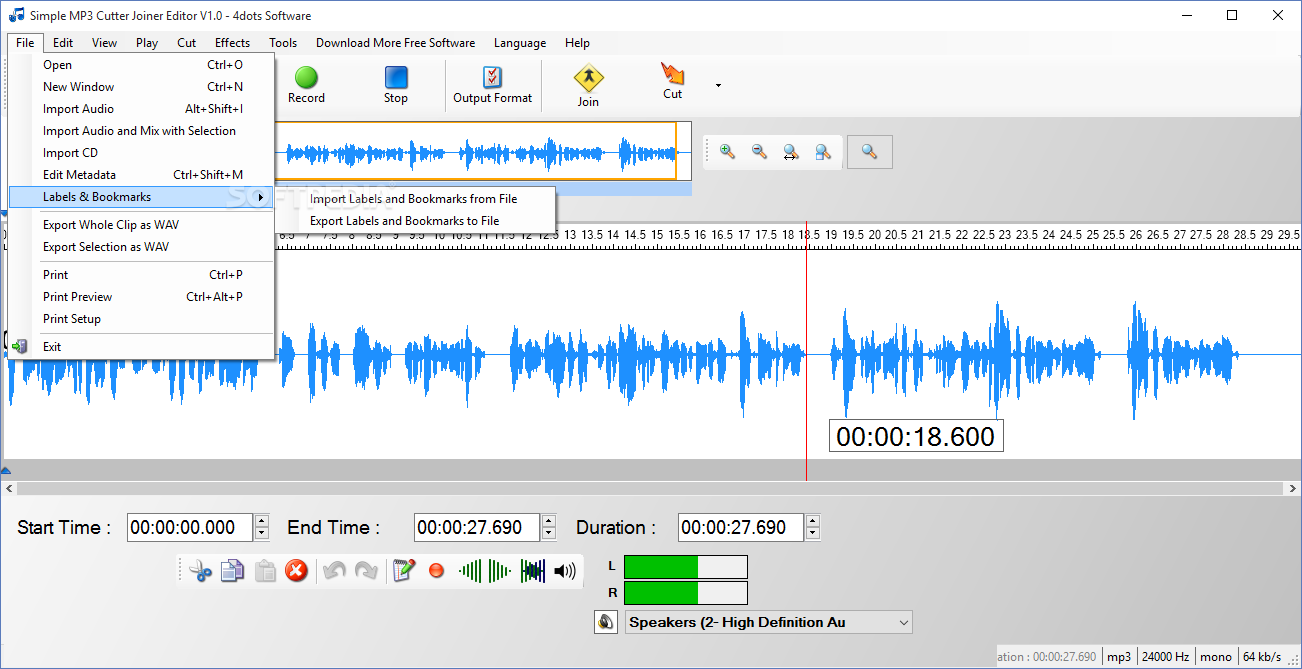1302x669 pixels.
Task: Click the redo arrow icon
Action: (x=367, y=571)
